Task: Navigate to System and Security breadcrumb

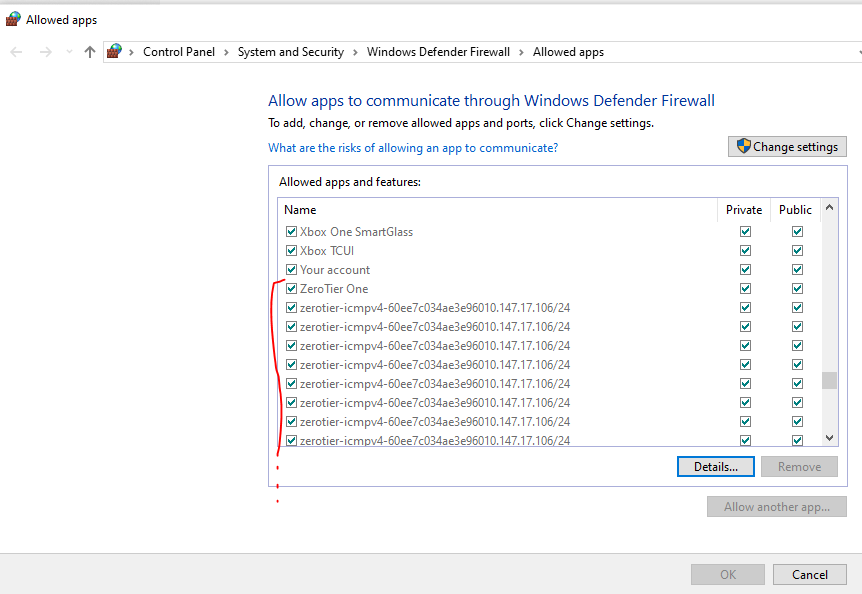Action: (x=290, y=52)
